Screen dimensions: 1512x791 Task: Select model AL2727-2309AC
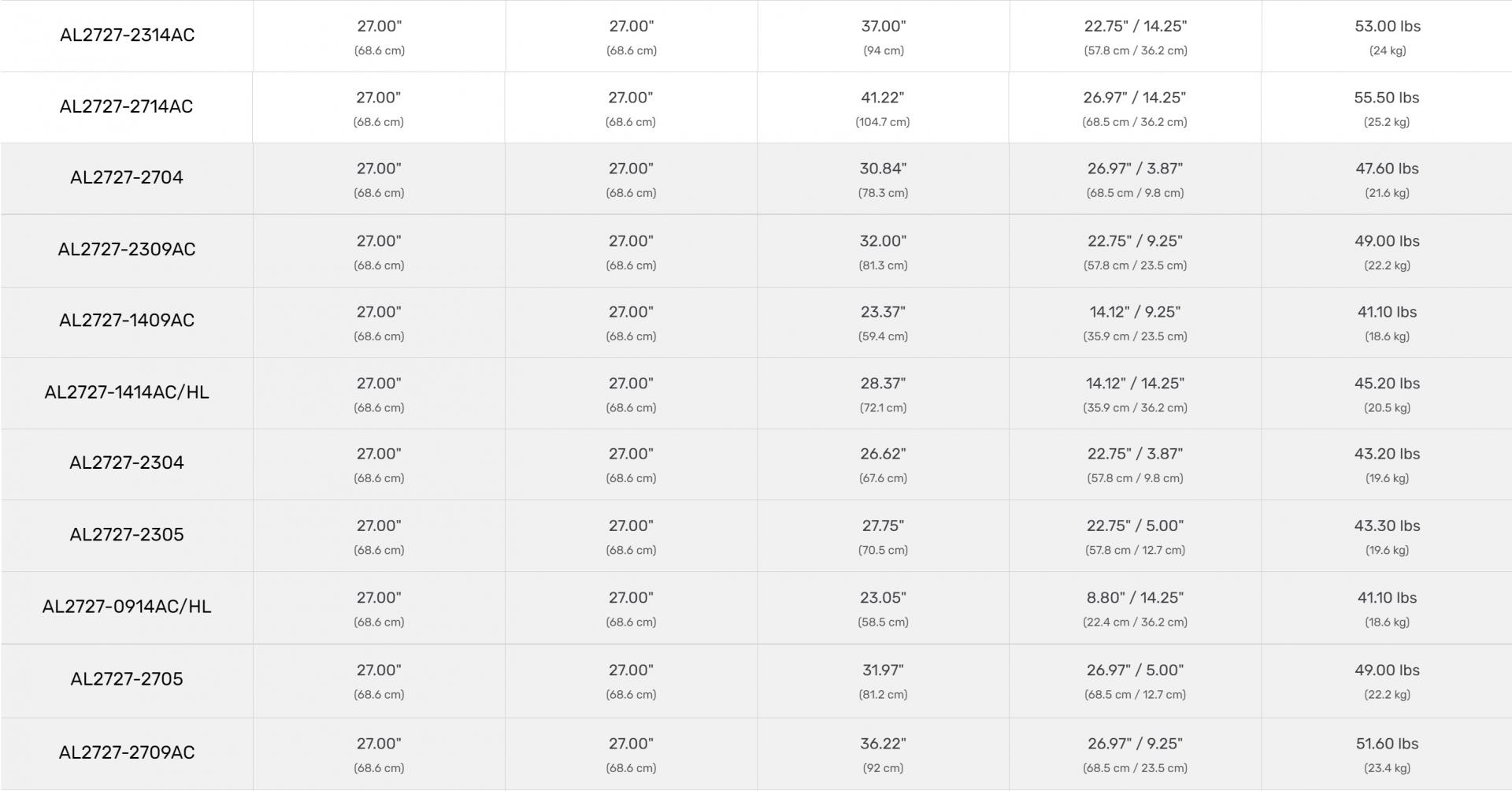(x=126, y=249)
